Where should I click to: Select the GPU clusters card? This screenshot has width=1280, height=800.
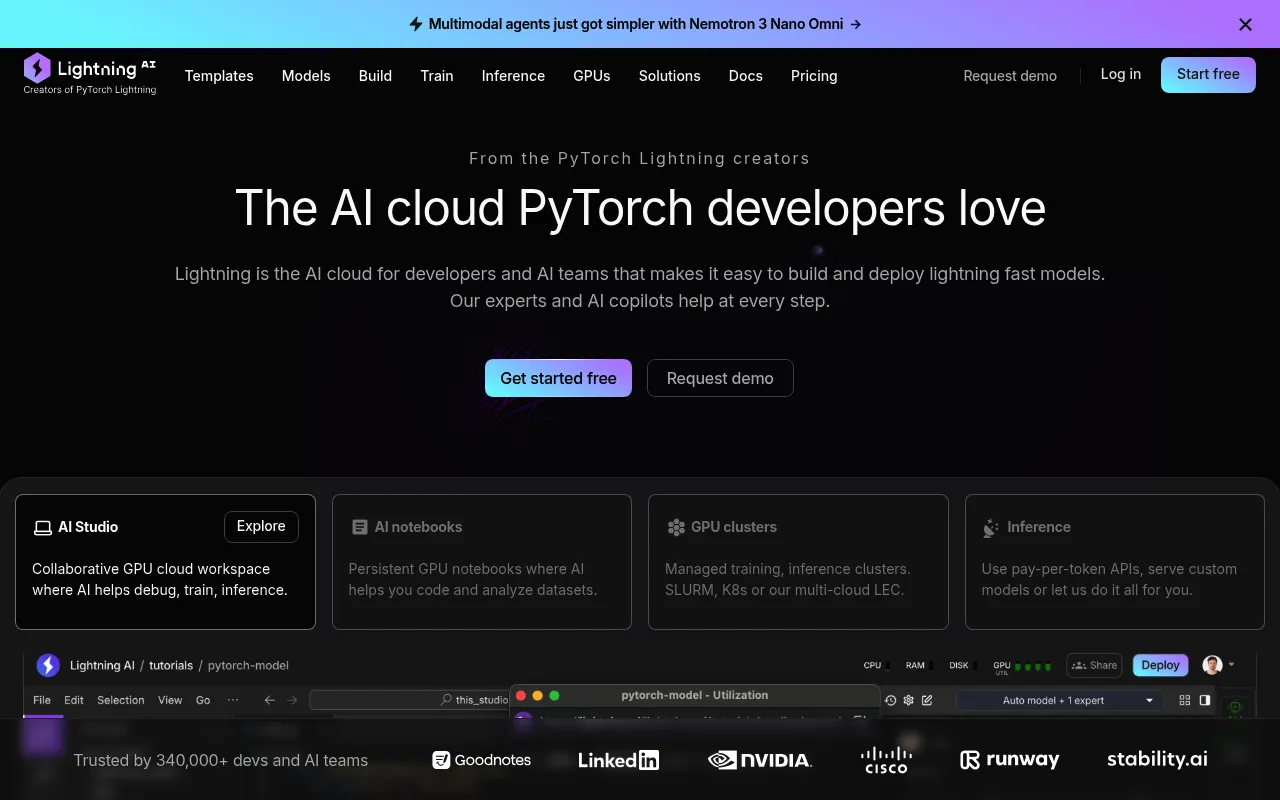tap(798, 562)
